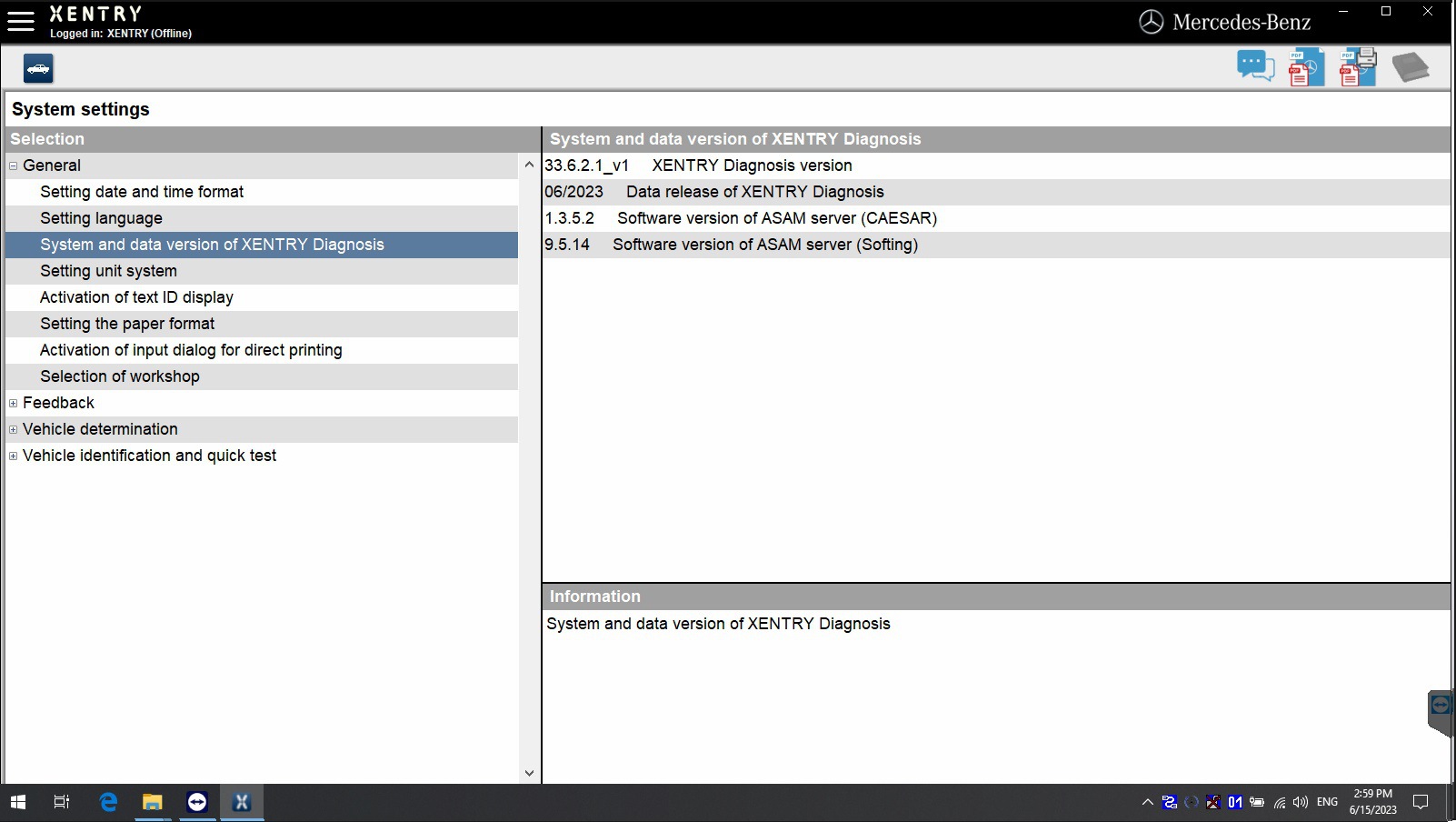Open the Windows Start menu

click(18, 802)
